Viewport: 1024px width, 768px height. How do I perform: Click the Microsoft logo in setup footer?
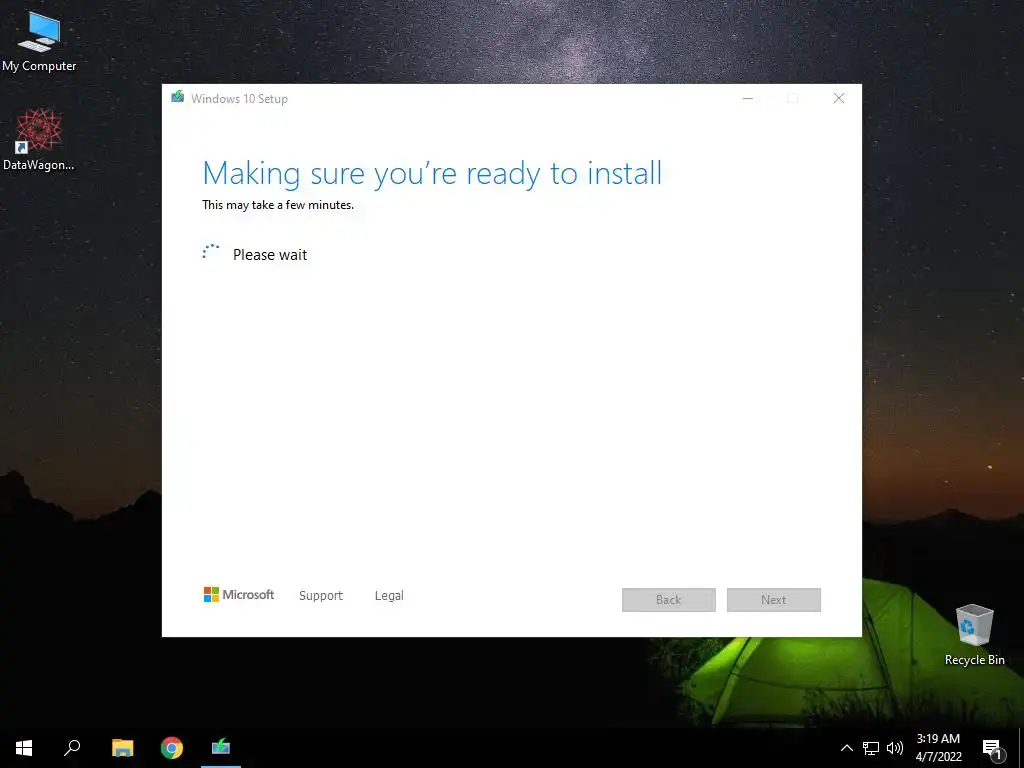pyautogui.click(x=239, y=594)
